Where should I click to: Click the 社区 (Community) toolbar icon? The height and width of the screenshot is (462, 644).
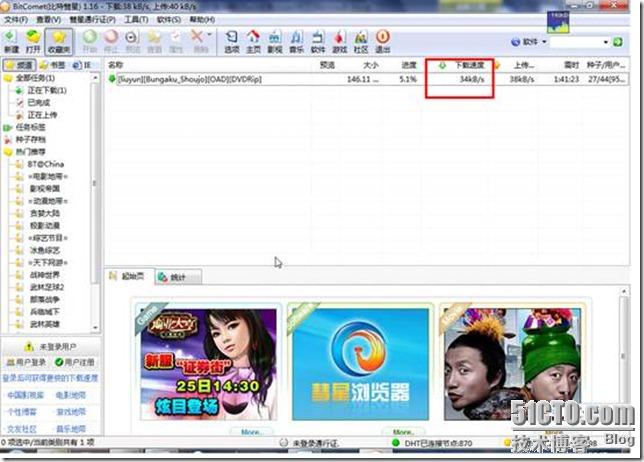pos(361,41)
